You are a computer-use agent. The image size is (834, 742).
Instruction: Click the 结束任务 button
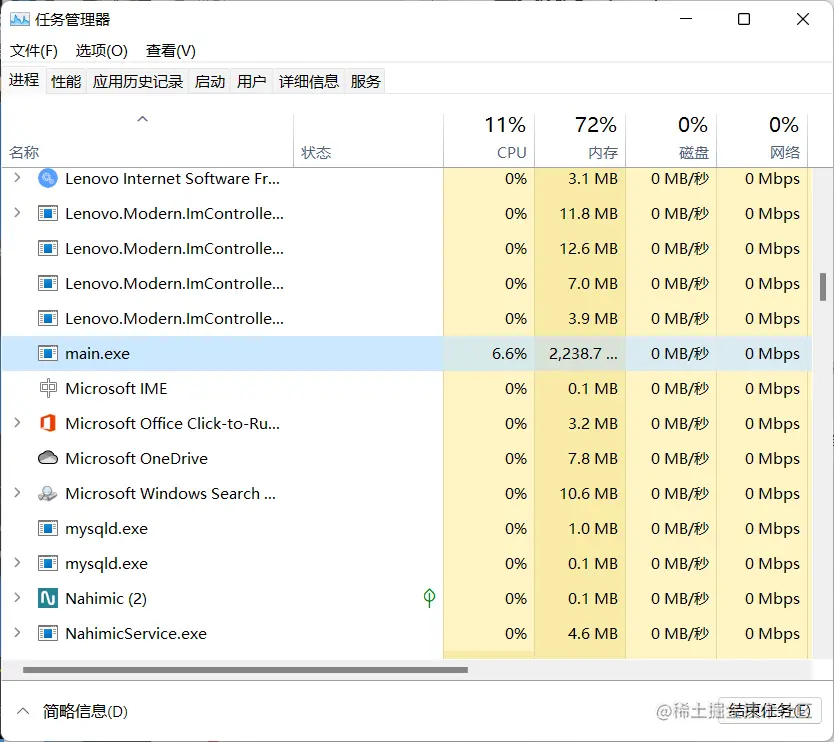[769, 711]
